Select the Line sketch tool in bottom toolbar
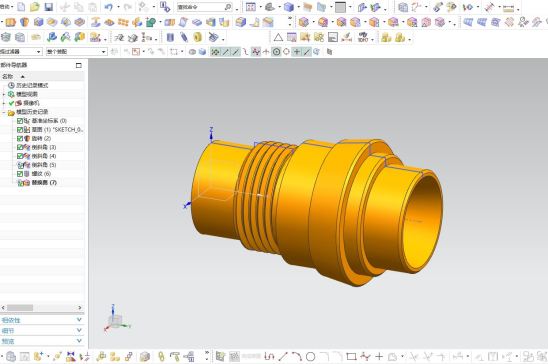The height and width of the screenshot is (364, 548). click(283, 357)
